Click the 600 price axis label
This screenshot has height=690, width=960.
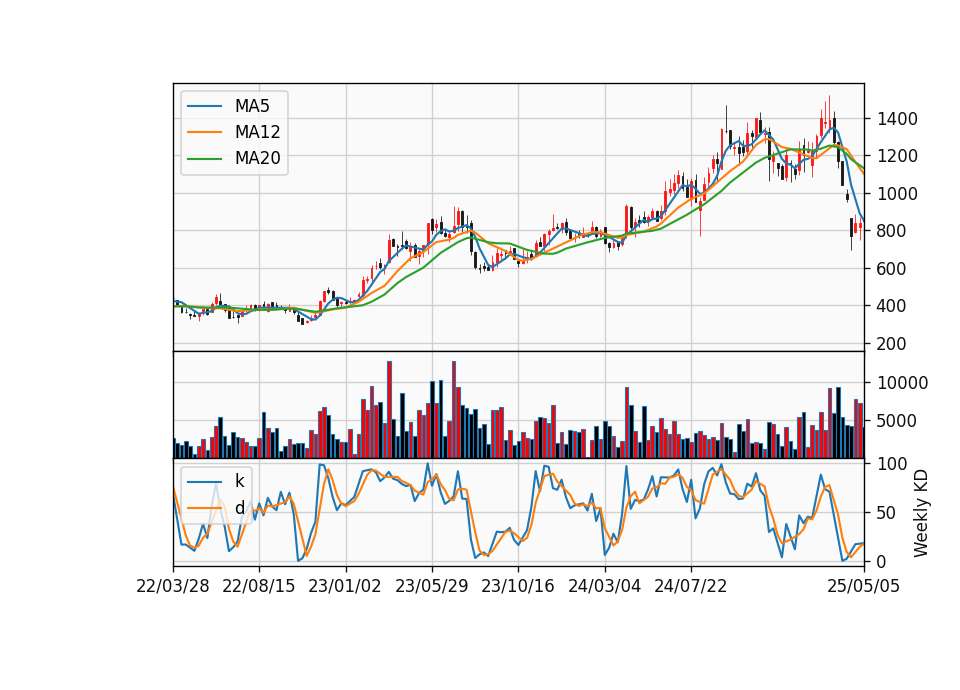coord(891,269)
